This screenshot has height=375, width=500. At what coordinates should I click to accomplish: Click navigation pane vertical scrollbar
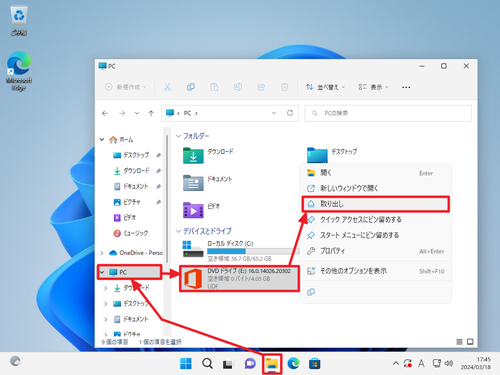point(167,199)
